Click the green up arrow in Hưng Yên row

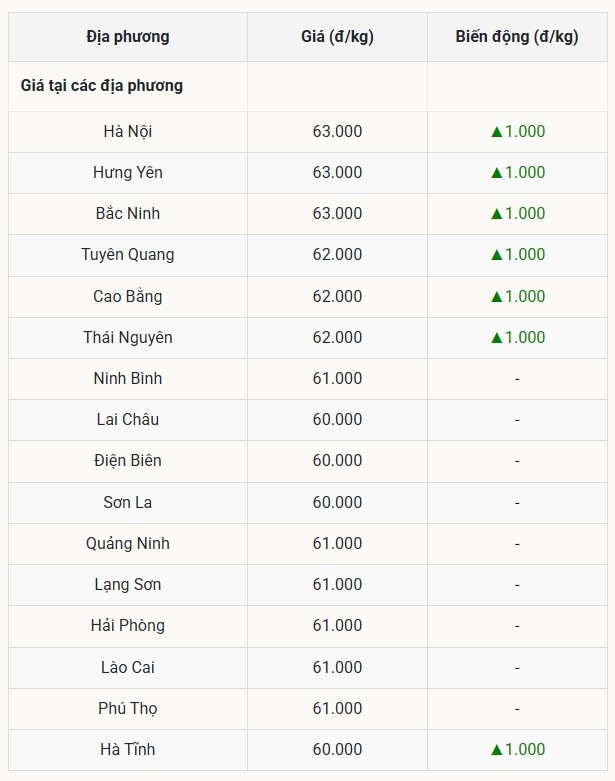[x=495, y=173]
